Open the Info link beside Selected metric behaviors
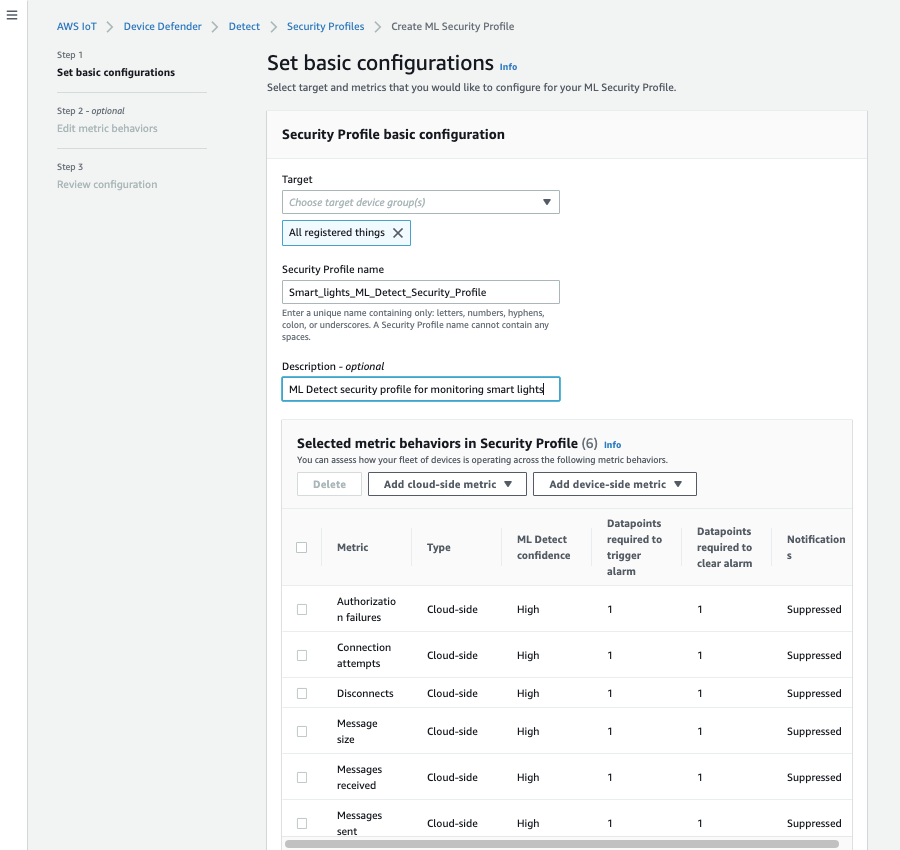The width and height of the screenshot is (900, 850). click(612, 444)
